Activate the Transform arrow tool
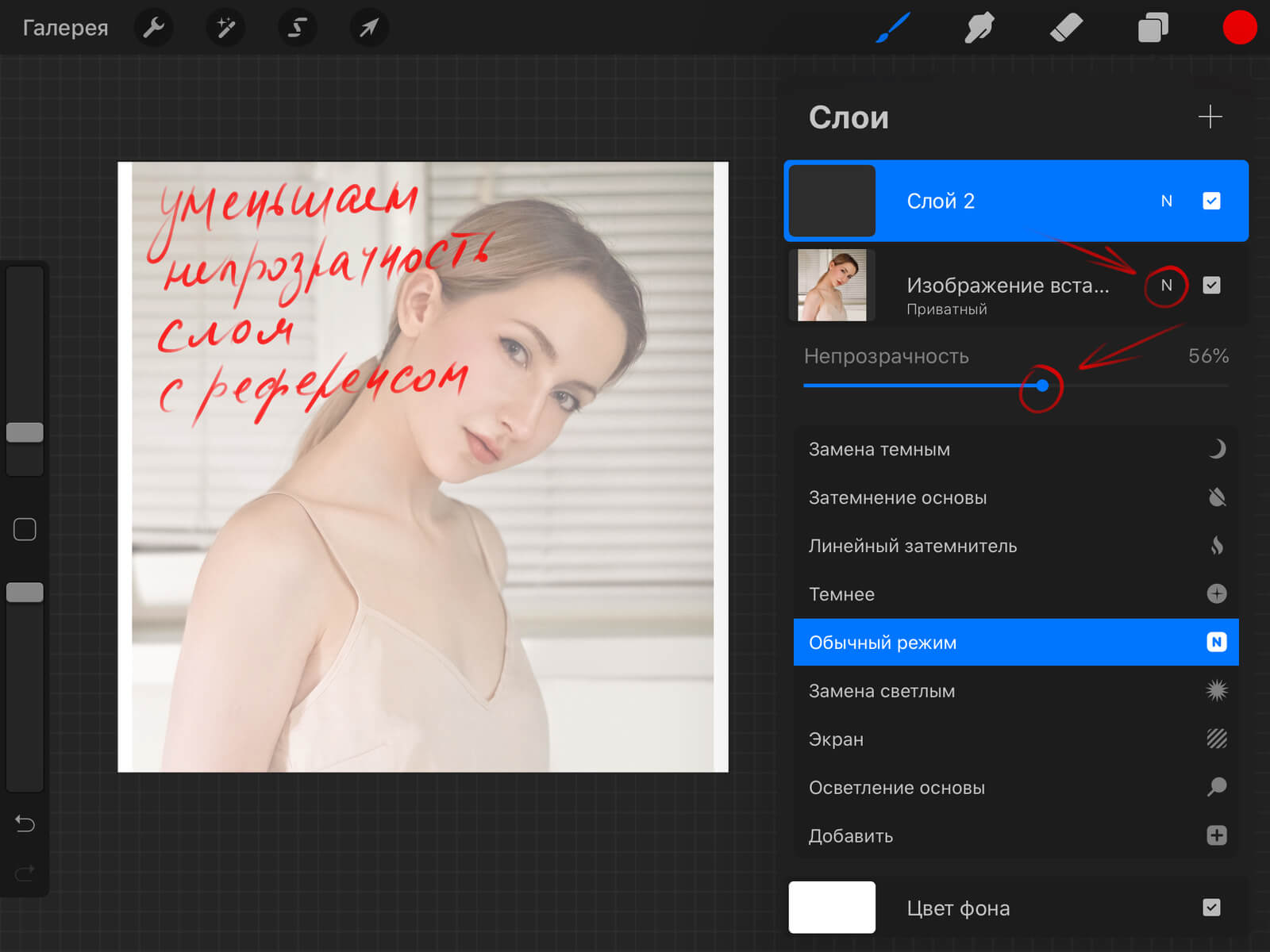This screenshot has width=1270, height=952. [x=369, y=28]
